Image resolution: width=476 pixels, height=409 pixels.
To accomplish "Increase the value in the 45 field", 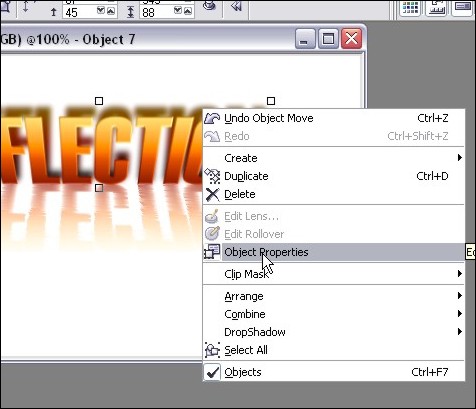I will 111,11.
